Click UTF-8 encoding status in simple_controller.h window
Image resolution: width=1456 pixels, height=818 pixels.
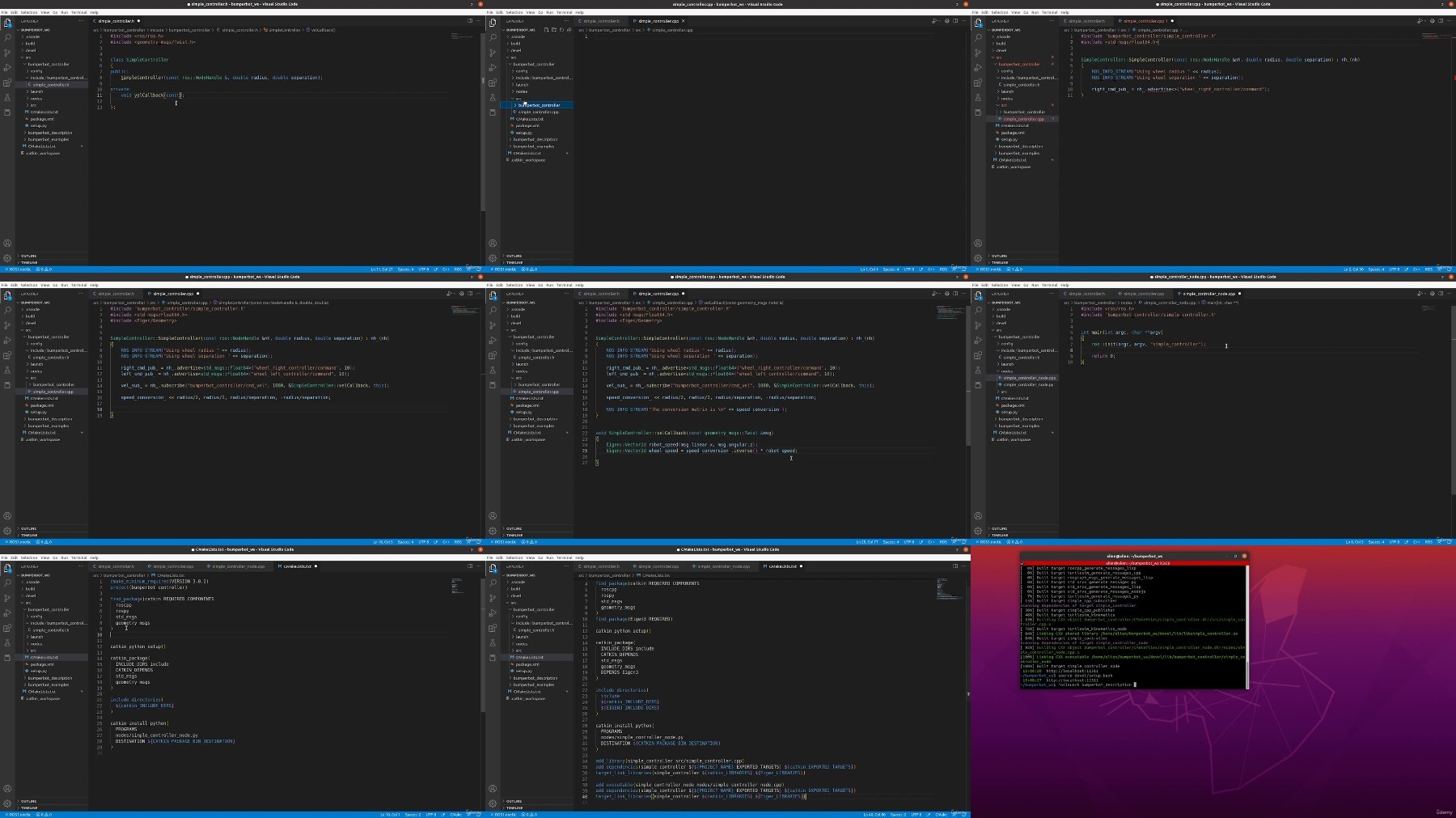click(424, 269)
